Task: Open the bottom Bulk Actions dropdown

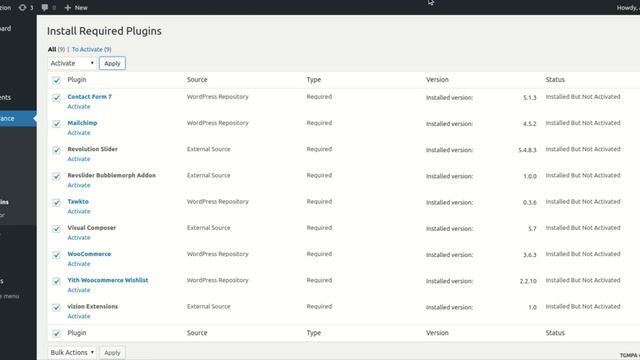Action: pyautogui.click(x=72, y=352)
